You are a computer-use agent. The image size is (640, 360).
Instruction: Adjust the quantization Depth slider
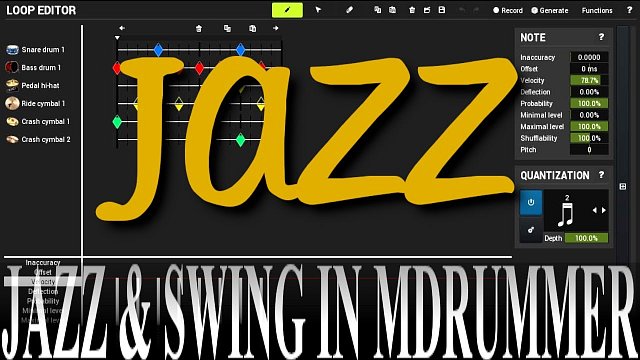pos(586,238)
